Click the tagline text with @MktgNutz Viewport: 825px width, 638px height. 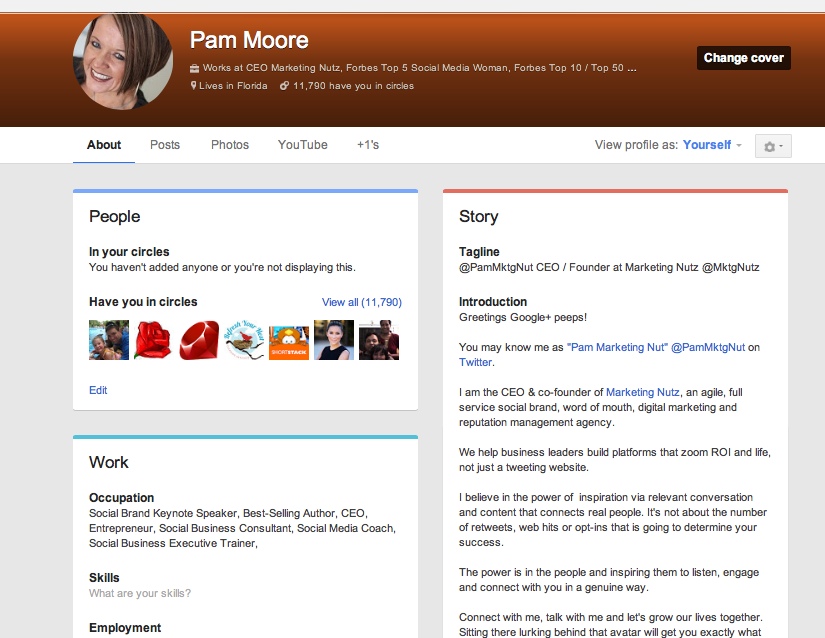(609, 268)
